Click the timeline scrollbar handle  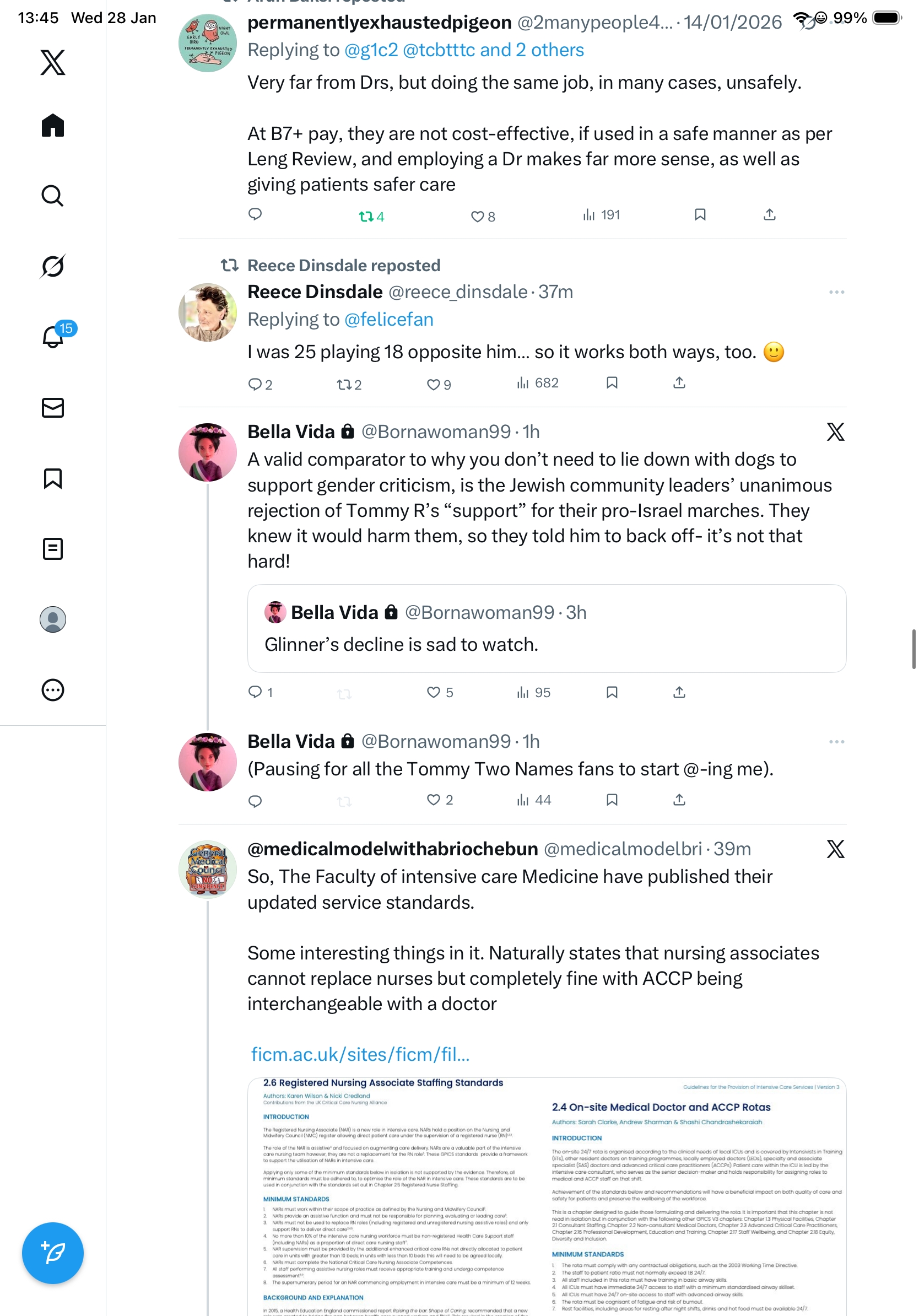pos(913,648)
